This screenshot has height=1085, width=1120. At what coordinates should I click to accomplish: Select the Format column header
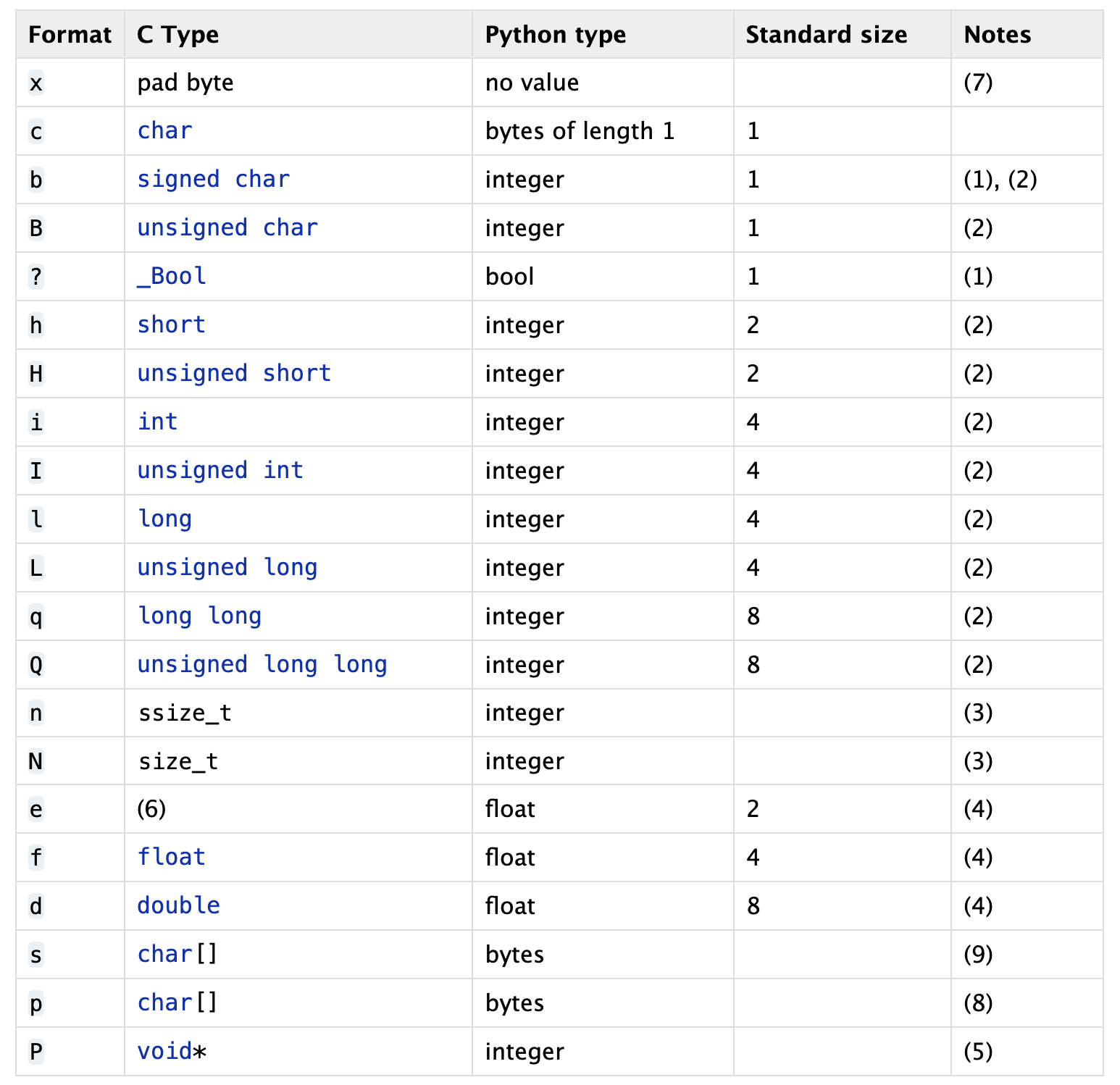[x=70, y=35]
